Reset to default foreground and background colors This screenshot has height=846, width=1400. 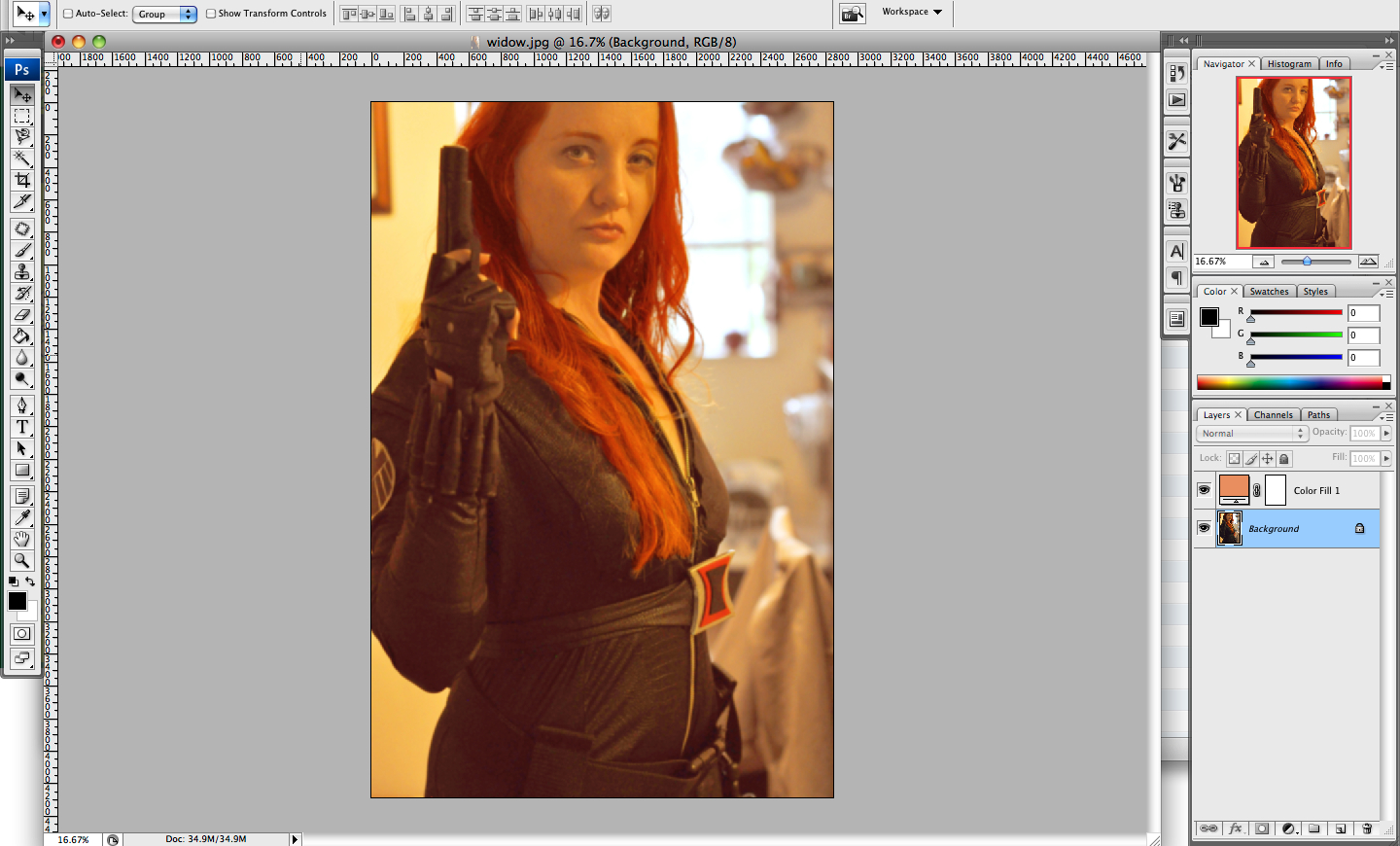tap(14, 582)
